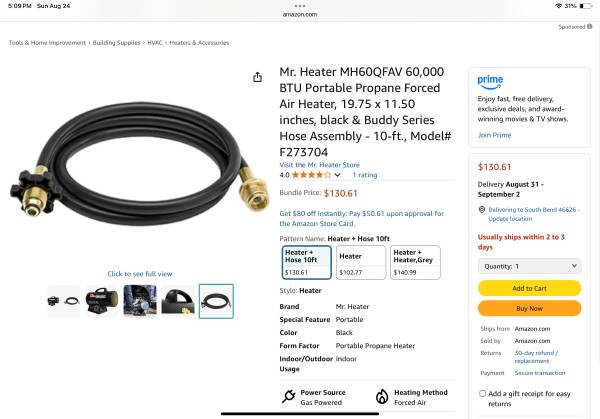The width and height of the screenshot is (600, 419).
Task: Click the Sponsored info icon
Action: point(590,26)
